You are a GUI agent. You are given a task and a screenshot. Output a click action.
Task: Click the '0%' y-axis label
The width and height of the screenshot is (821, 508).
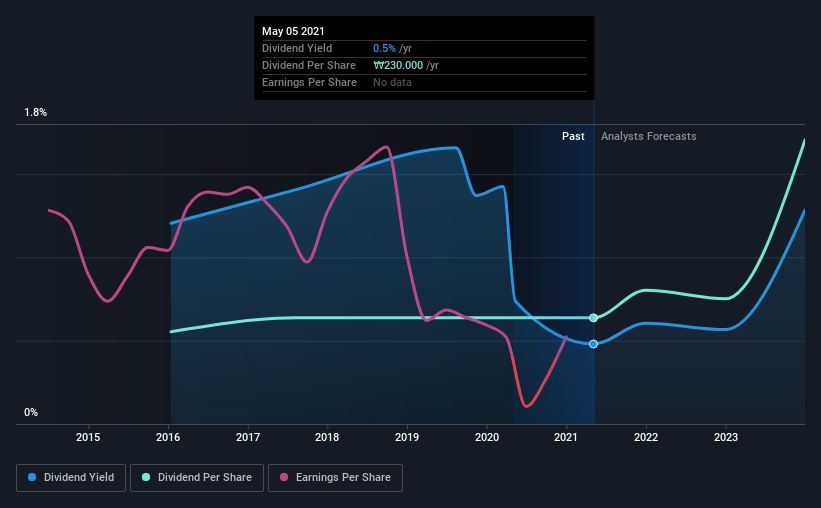point(31,413)
